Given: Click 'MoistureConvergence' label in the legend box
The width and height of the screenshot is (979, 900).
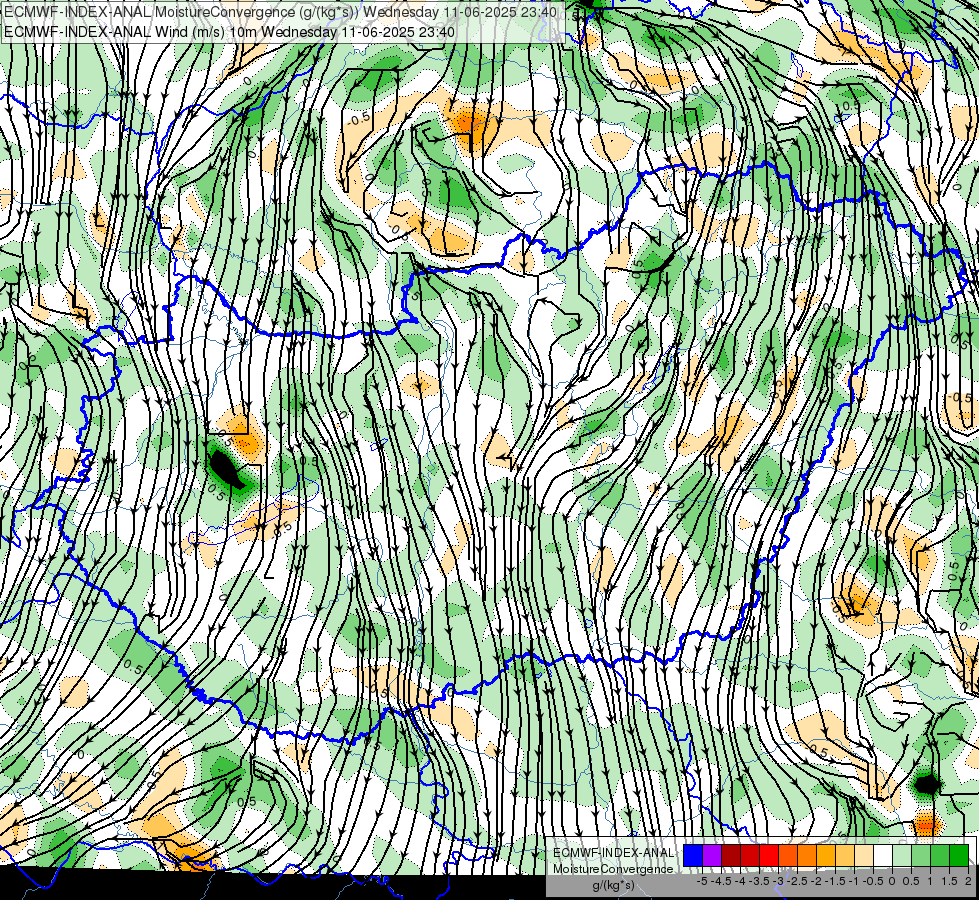Looking at the screenshot, I should [x=613, y=869].
